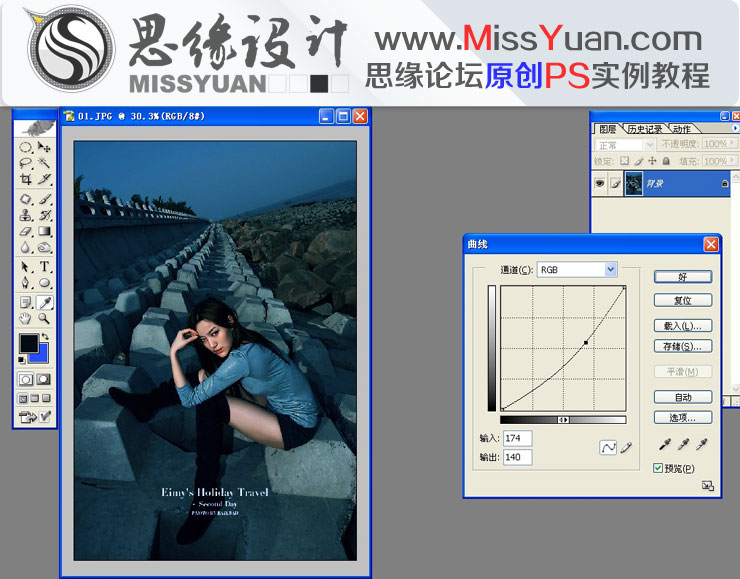Select the Move tool
Image resolution: width=740 pixels, height=579 pixels.
[44, 147]
